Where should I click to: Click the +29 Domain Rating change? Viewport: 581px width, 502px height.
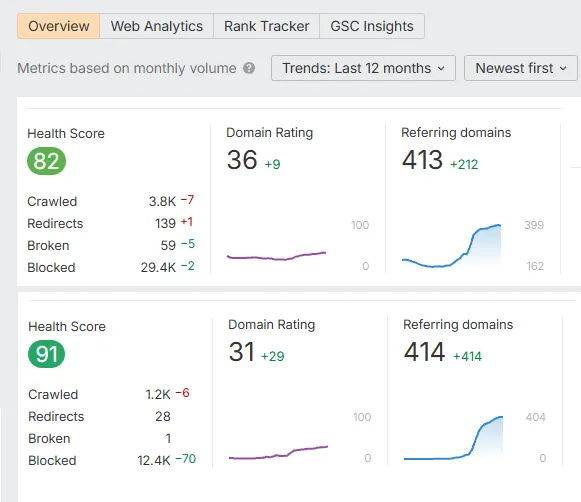tap(273, 356)
